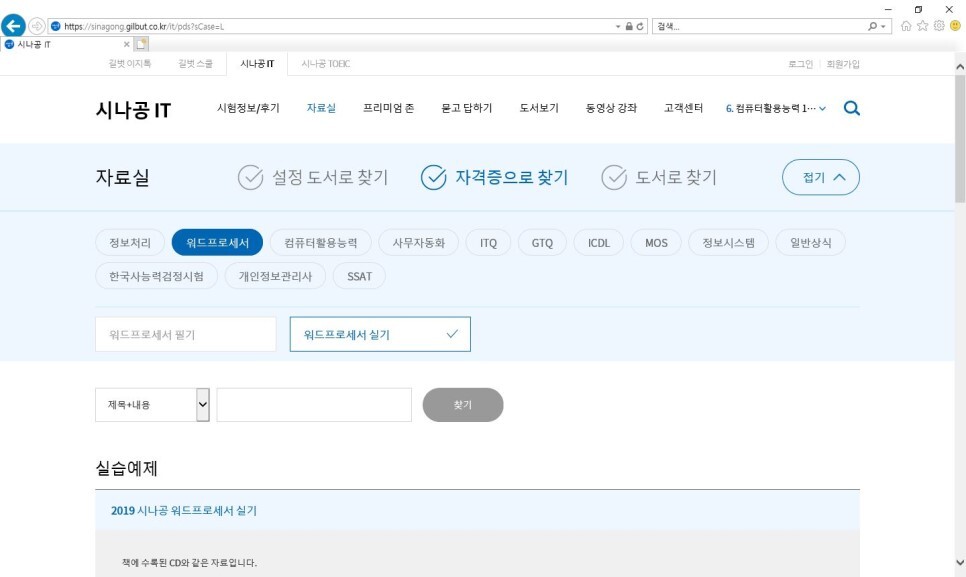
Task: Close the 시나공 IT browser tab
Action: click(x=126, y=44)
